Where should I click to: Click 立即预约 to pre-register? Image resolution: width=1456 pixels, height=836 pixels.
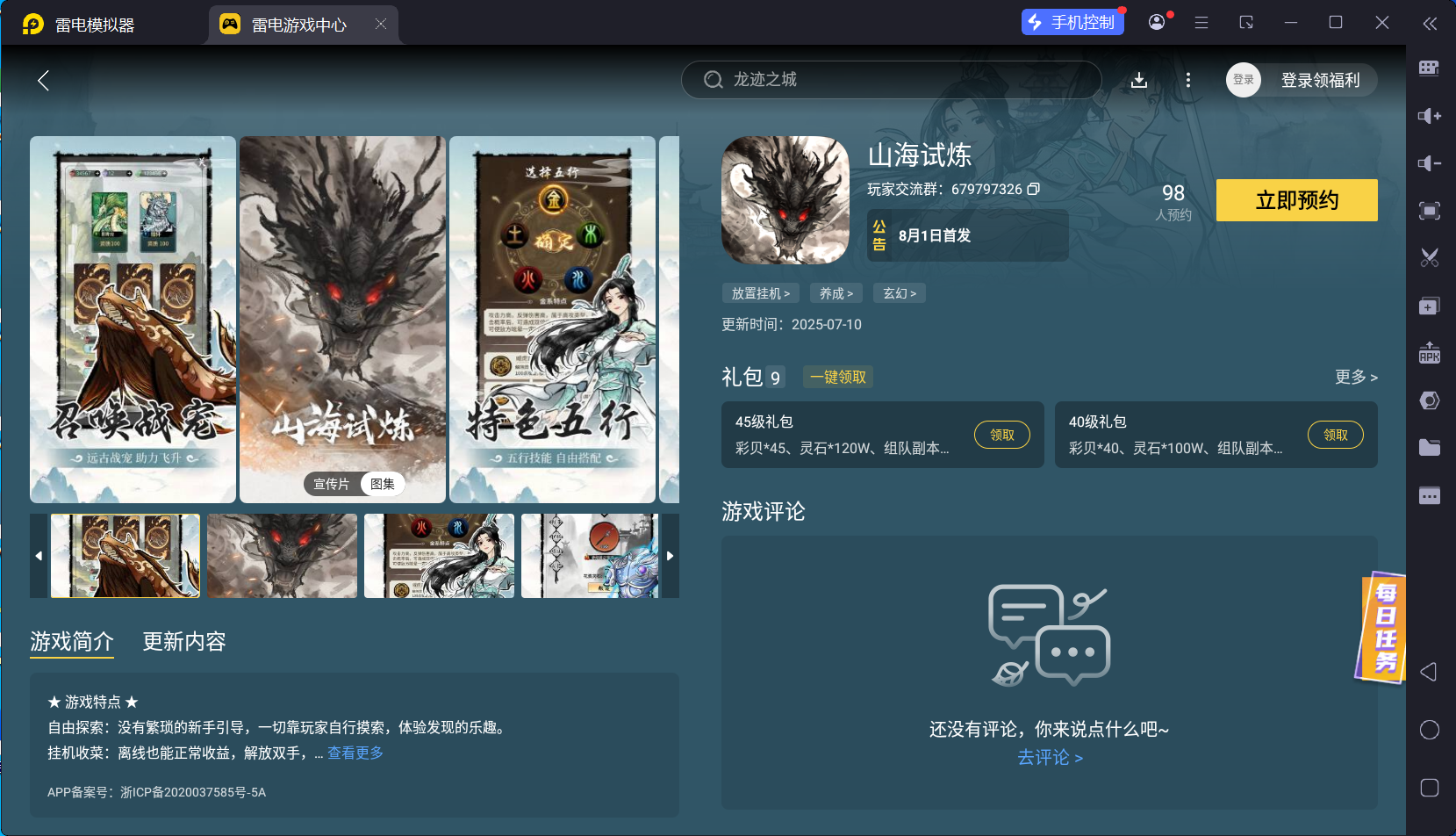click(x=1297, y=200)
